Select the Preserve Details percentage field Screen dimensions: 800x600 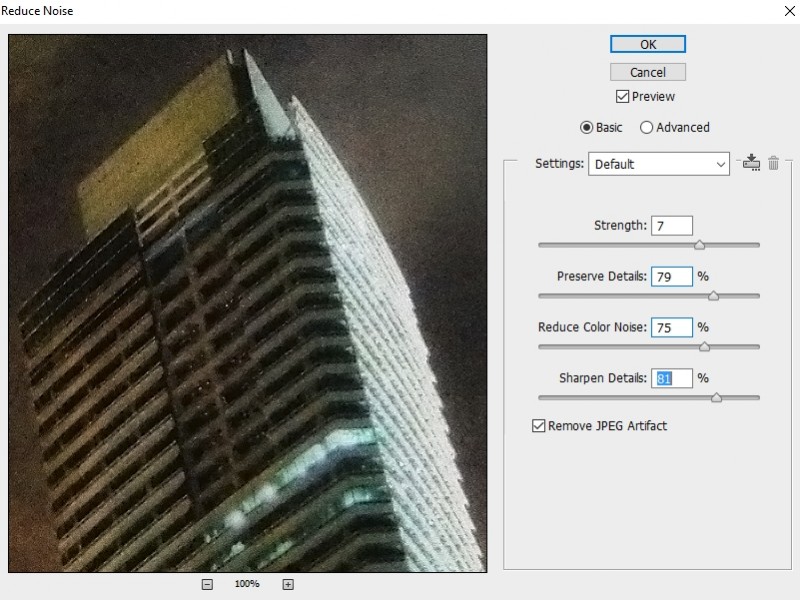click(671, 276)
